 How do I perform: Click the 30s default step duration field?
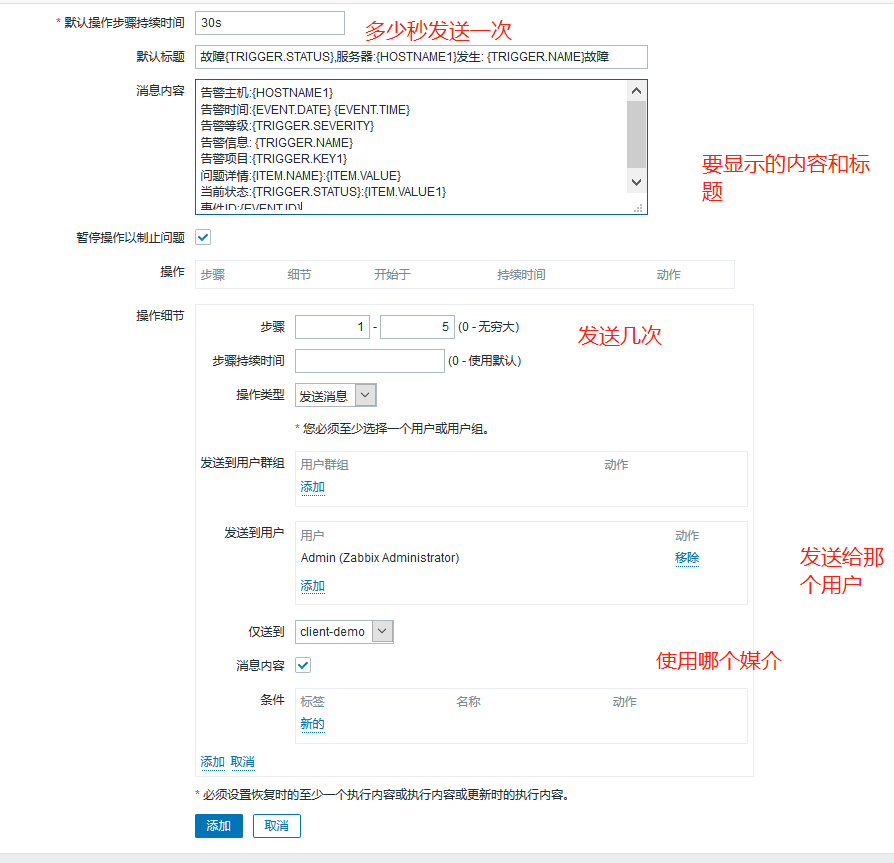(x=268, y=22)
